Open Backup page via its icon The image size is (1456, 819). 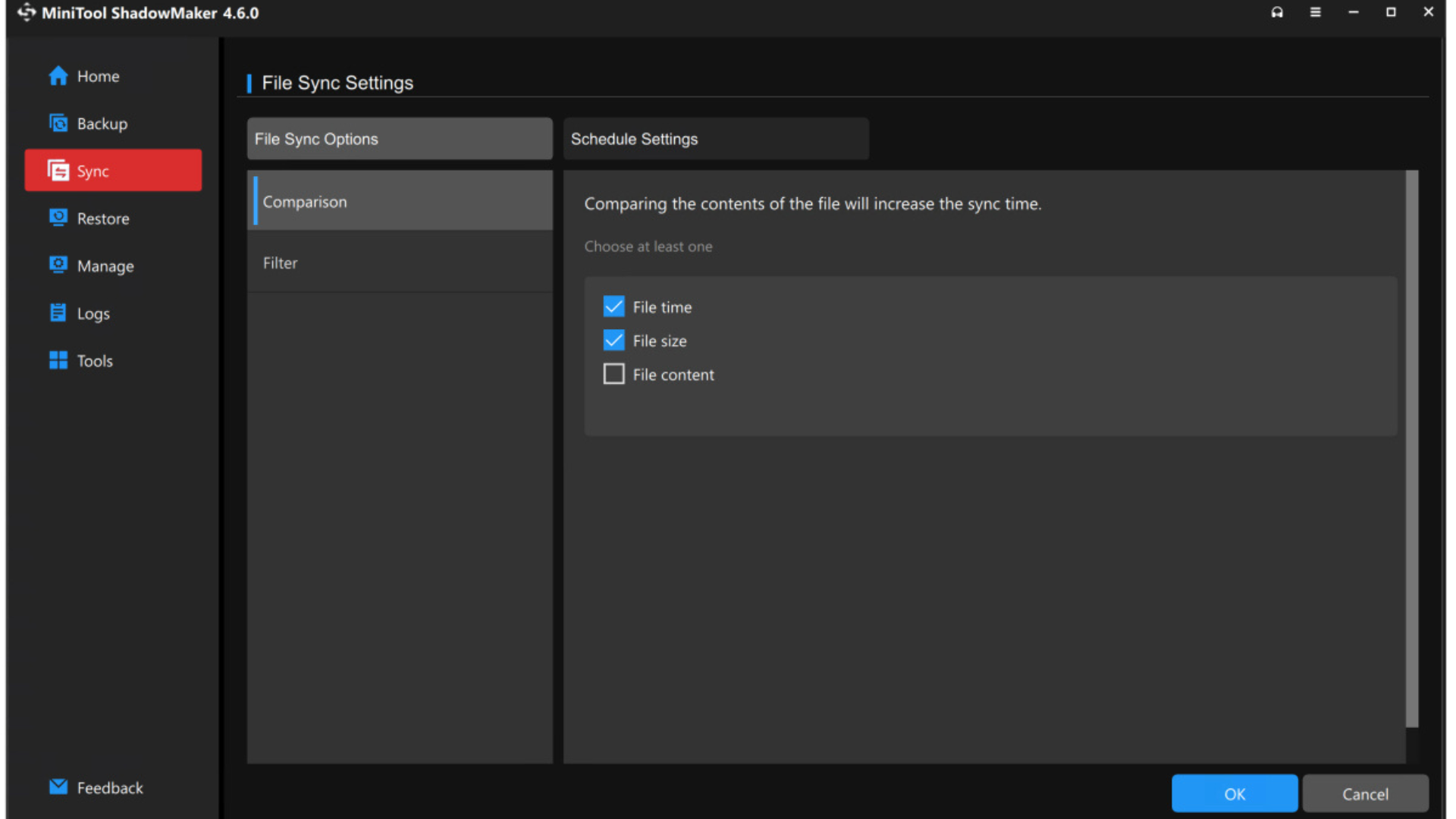pos(58,123)
